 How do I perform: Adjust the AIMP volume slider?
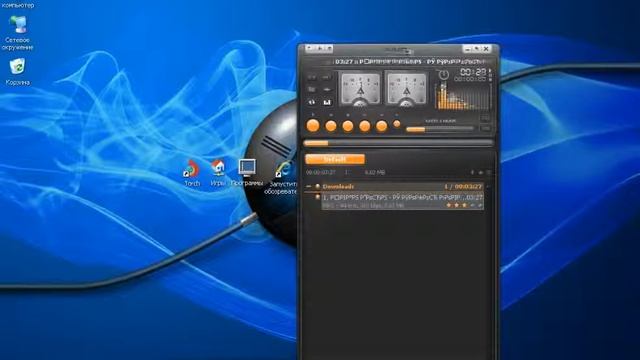click(x=440, y=129)
